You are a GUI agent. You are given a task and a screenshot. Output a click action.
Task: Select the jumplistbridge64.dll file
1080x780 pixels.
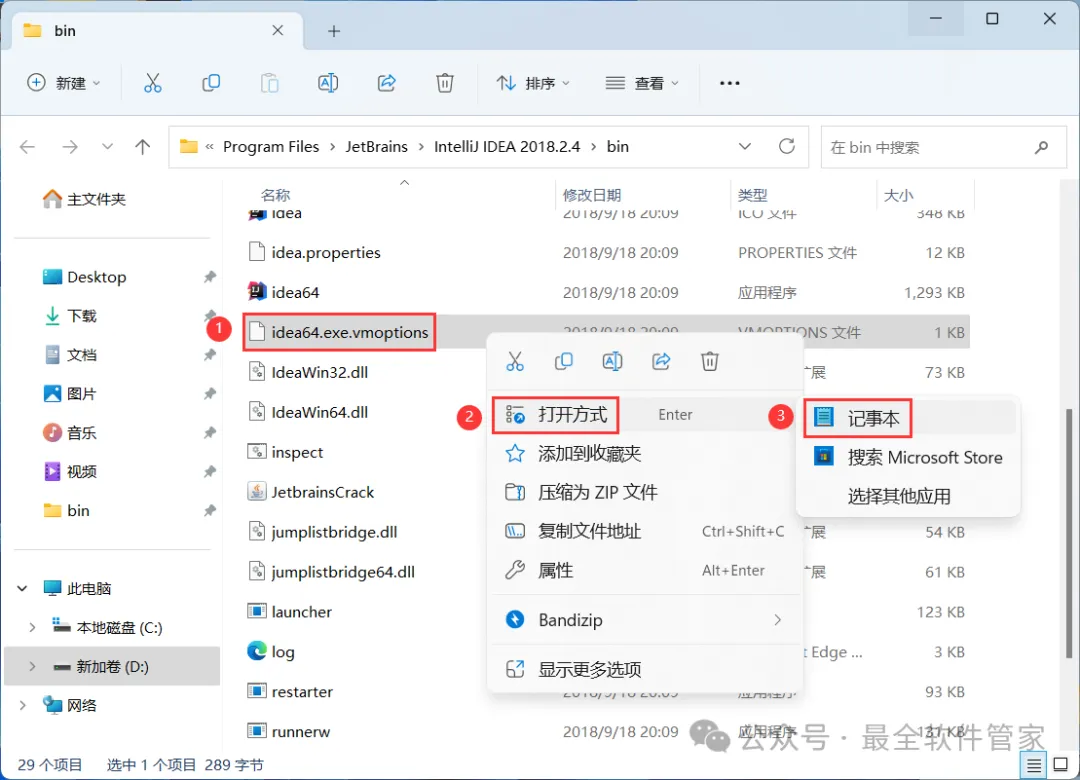331,572
